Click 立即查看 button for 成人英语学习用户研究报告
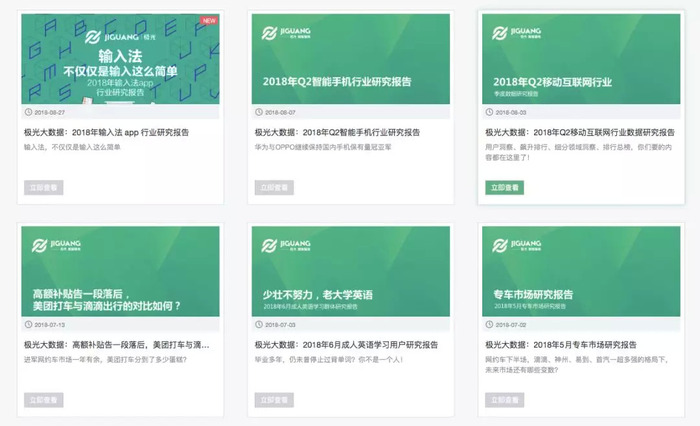 coord(274,400)
